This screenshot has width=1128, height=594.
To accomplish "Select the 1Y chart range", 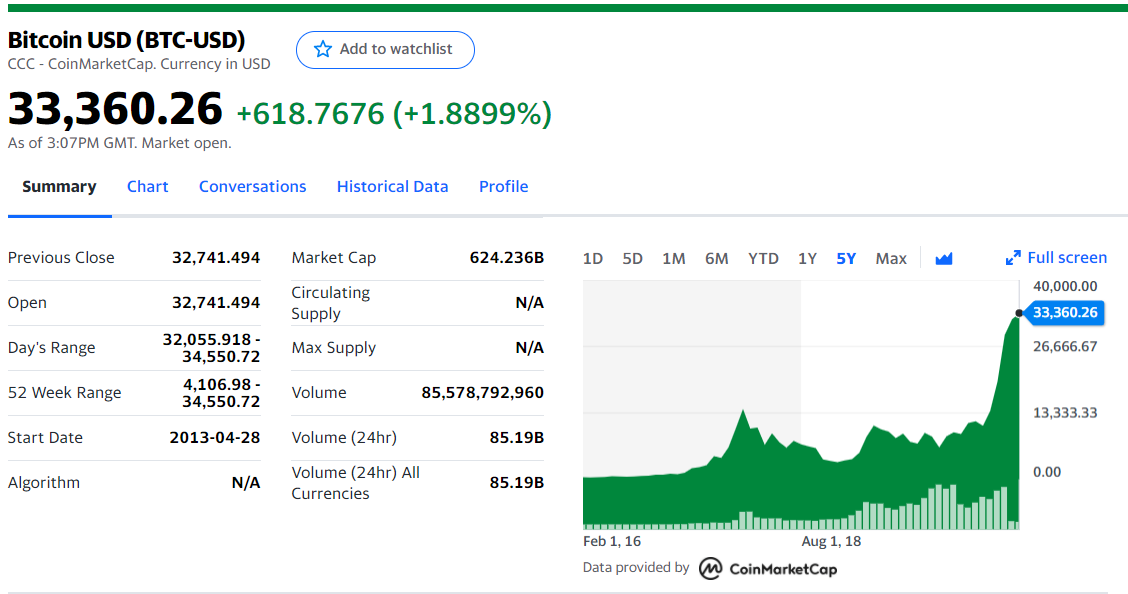I will (807, 259).
